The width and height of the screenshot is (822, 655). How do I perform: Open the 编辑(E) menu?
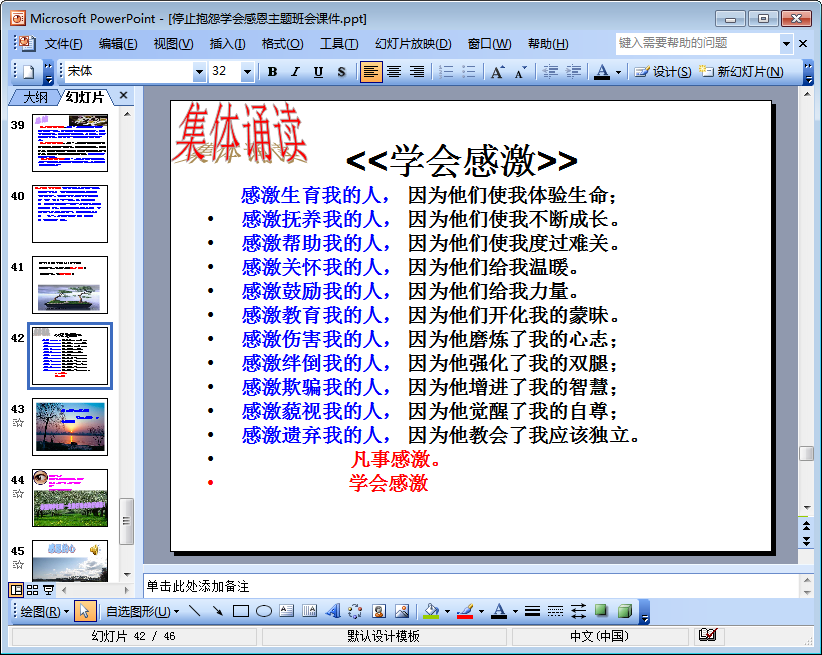(118, 44)
